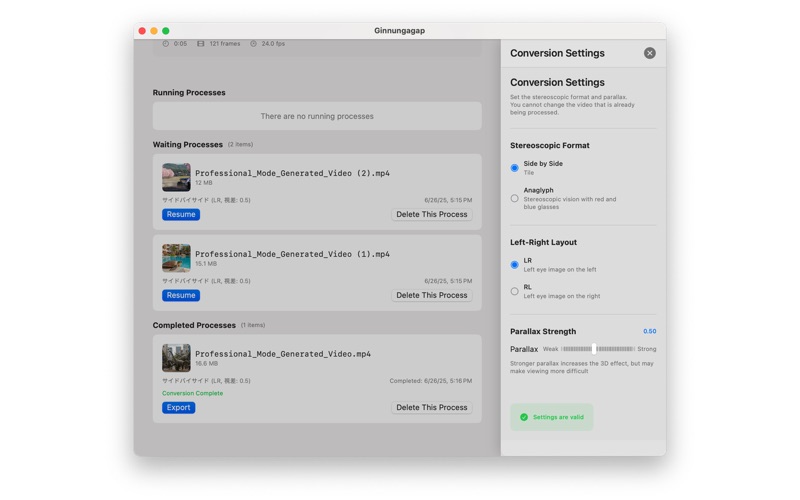Delete the Generated_Video (2).mp4 process

pos(432,214)
